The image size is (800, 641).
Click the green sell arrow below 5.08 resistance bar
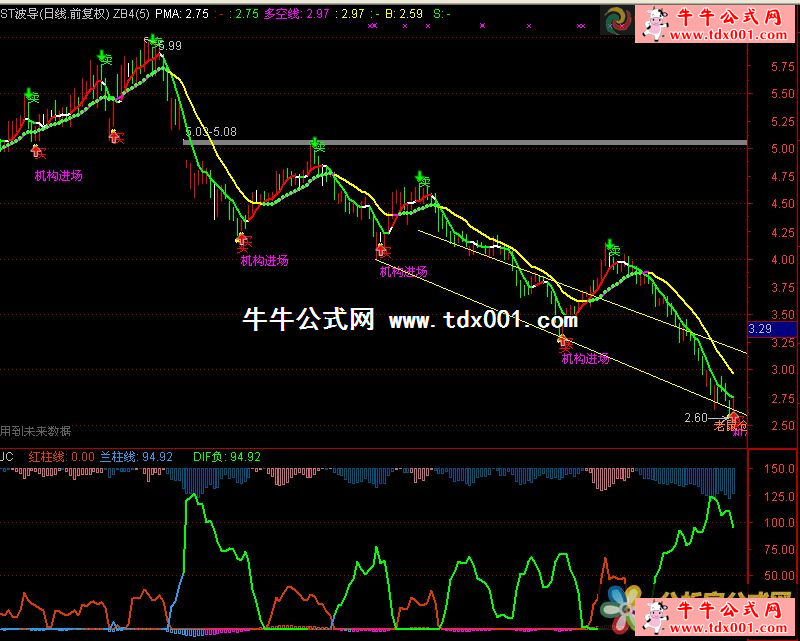[x=316, y=145]
